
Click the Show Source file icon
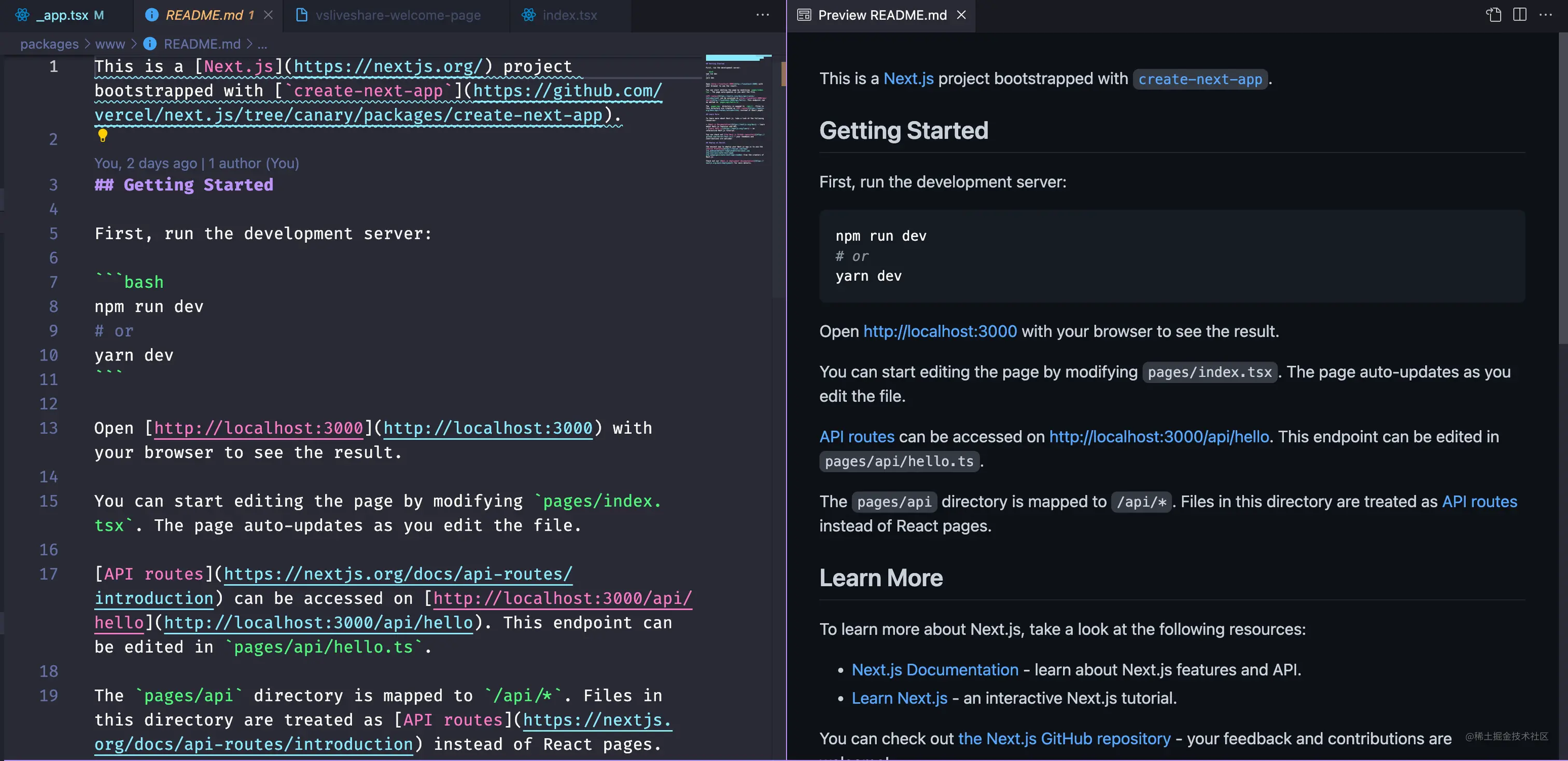coord(1493,15)
